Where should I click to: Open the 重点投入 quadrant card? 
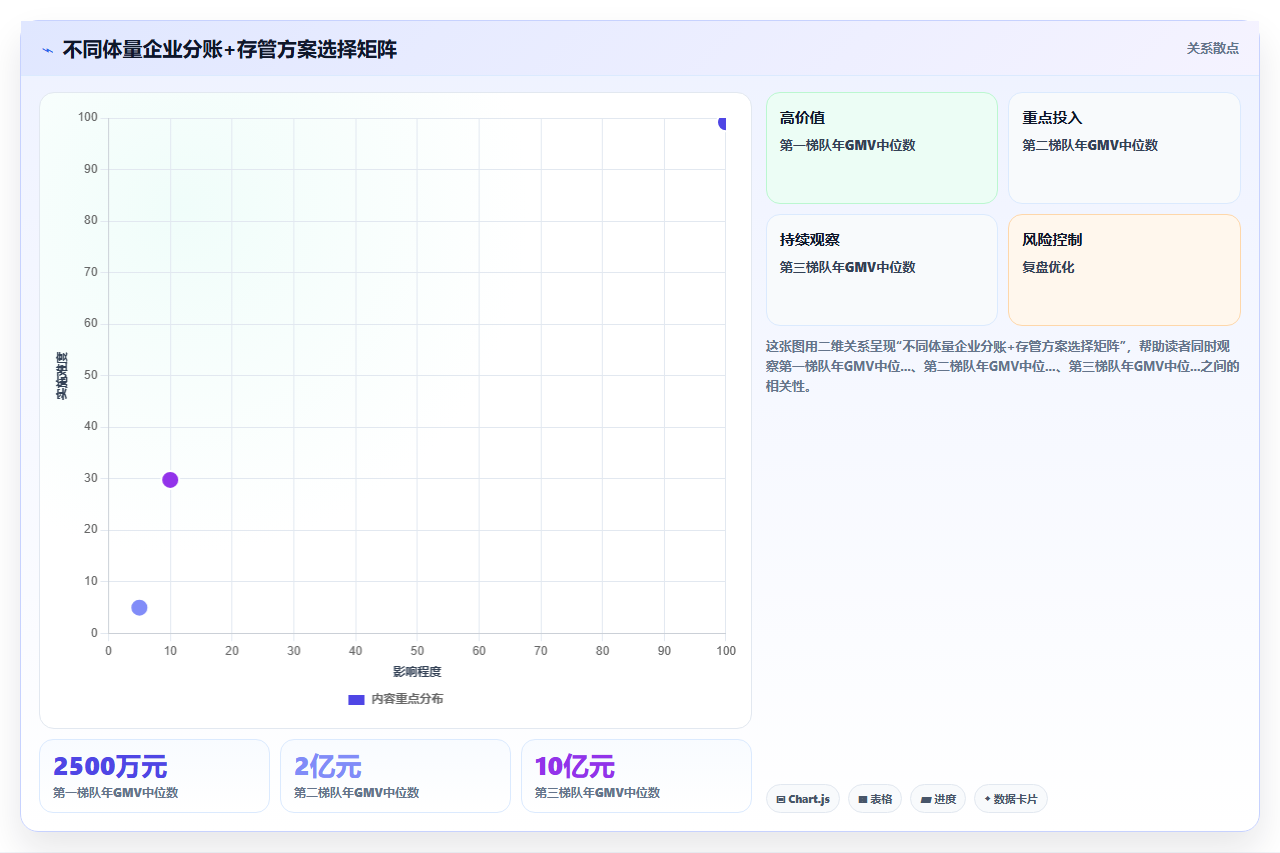click(x=1124, y=148)
